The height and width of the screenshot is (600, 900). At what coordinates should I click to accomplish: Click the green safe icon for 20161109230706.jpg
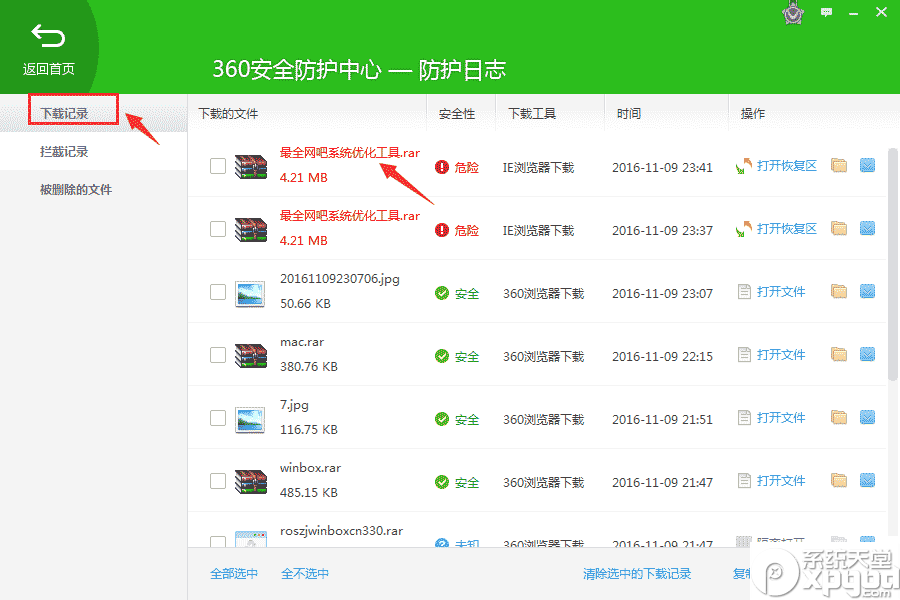[x=440, y=292]
